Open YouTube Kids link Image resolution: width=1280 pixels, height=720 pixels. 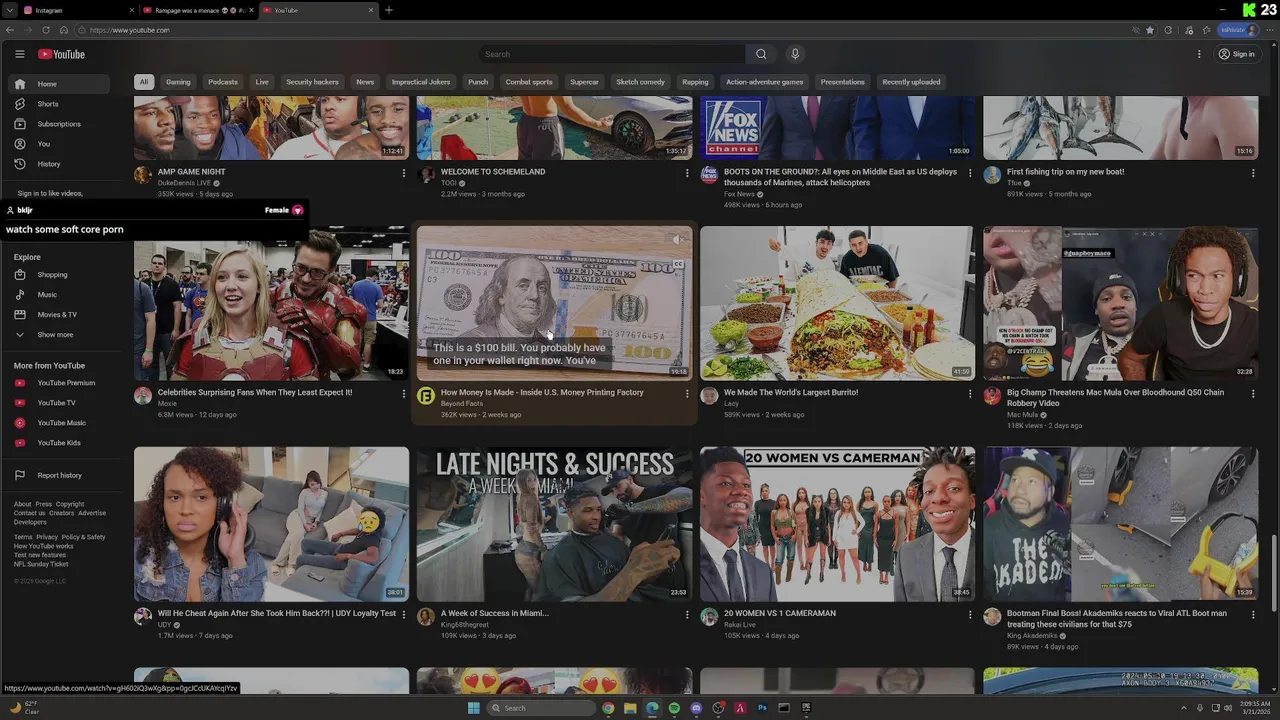[59, 443]
